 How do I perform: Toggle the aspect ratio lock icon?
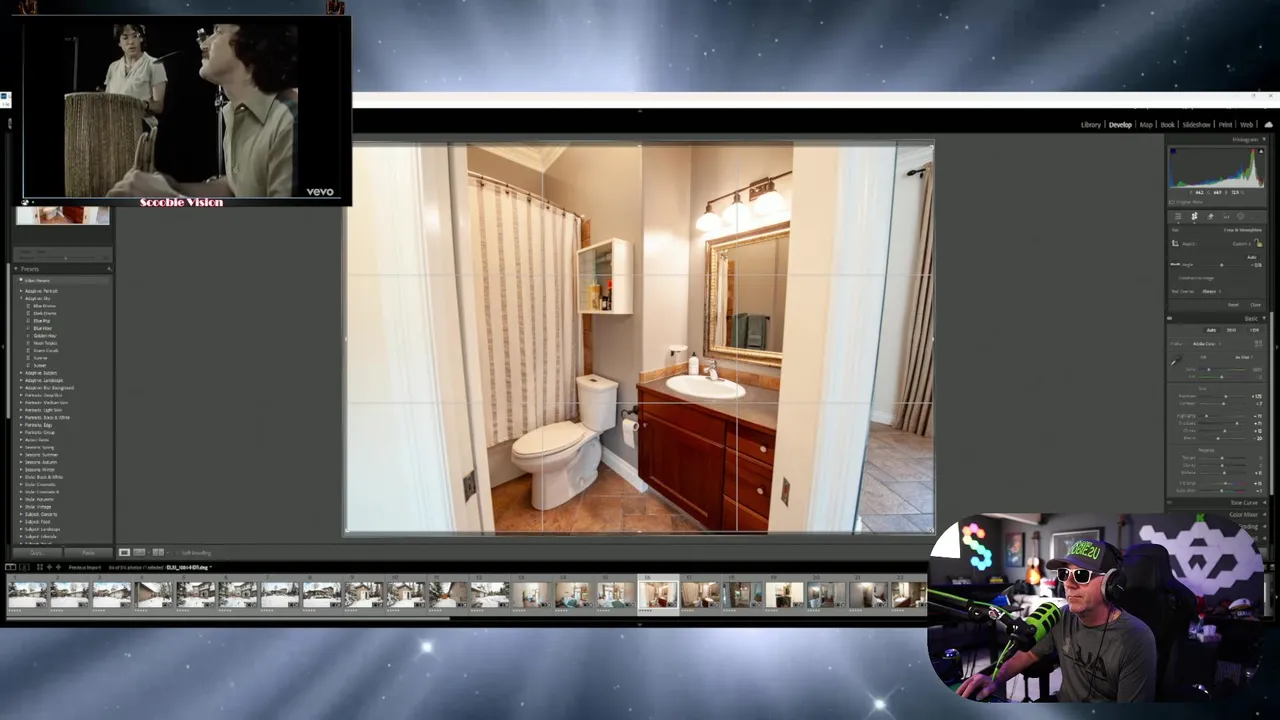[x=1258, y=243]
